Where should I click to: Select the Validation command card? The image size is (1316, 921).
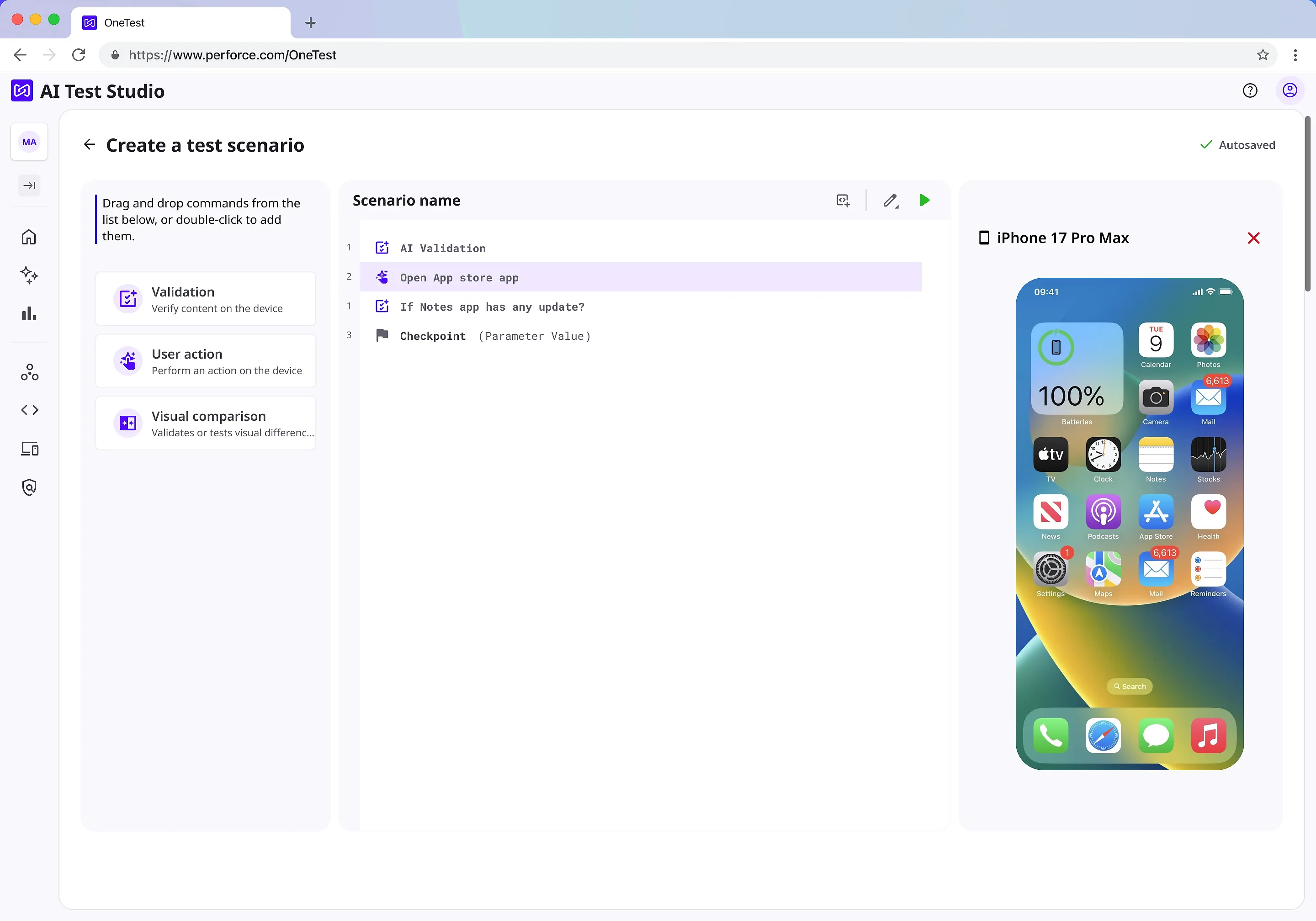[x=206, y=299]
